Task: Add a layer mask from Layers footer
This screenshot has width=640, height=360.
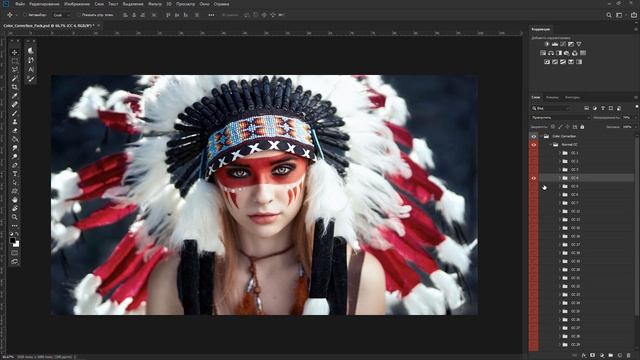Action: click(593, 356)
